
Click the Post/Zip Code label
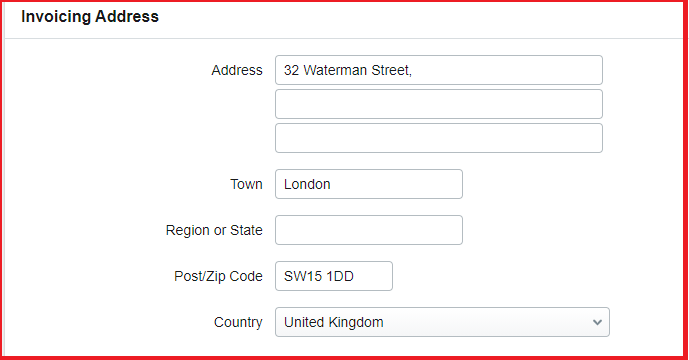(218, 276)
